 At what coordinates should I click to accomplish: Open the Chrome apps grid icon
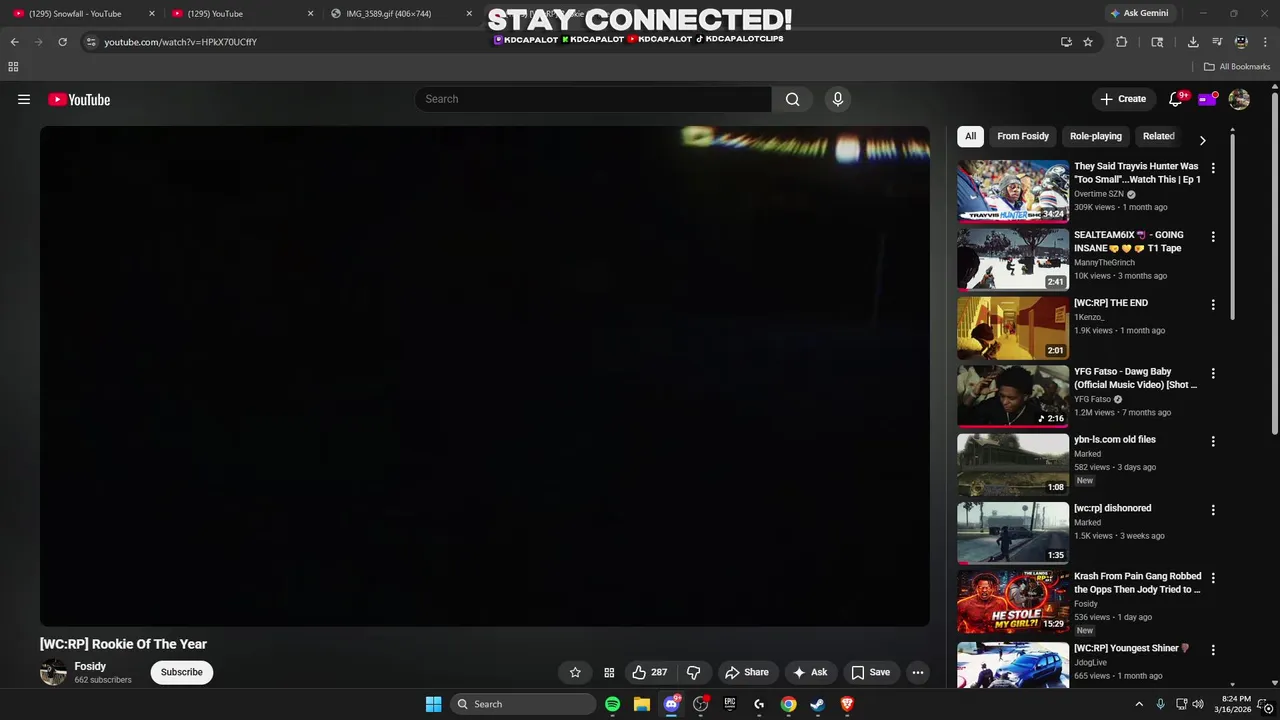point(13,67)
